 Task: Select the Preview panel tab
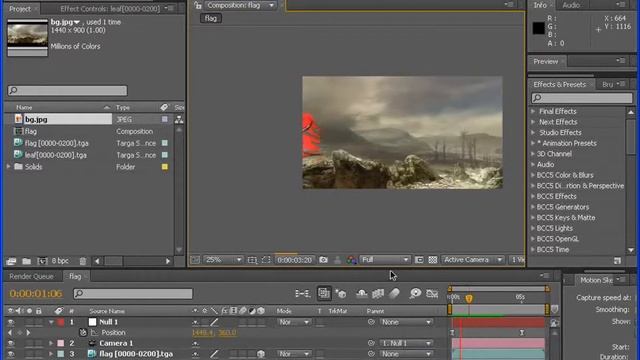click(x=545, y=61)
